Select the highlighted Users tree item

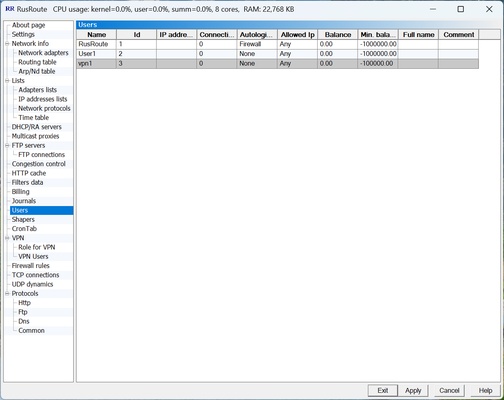tap(41, 210)
